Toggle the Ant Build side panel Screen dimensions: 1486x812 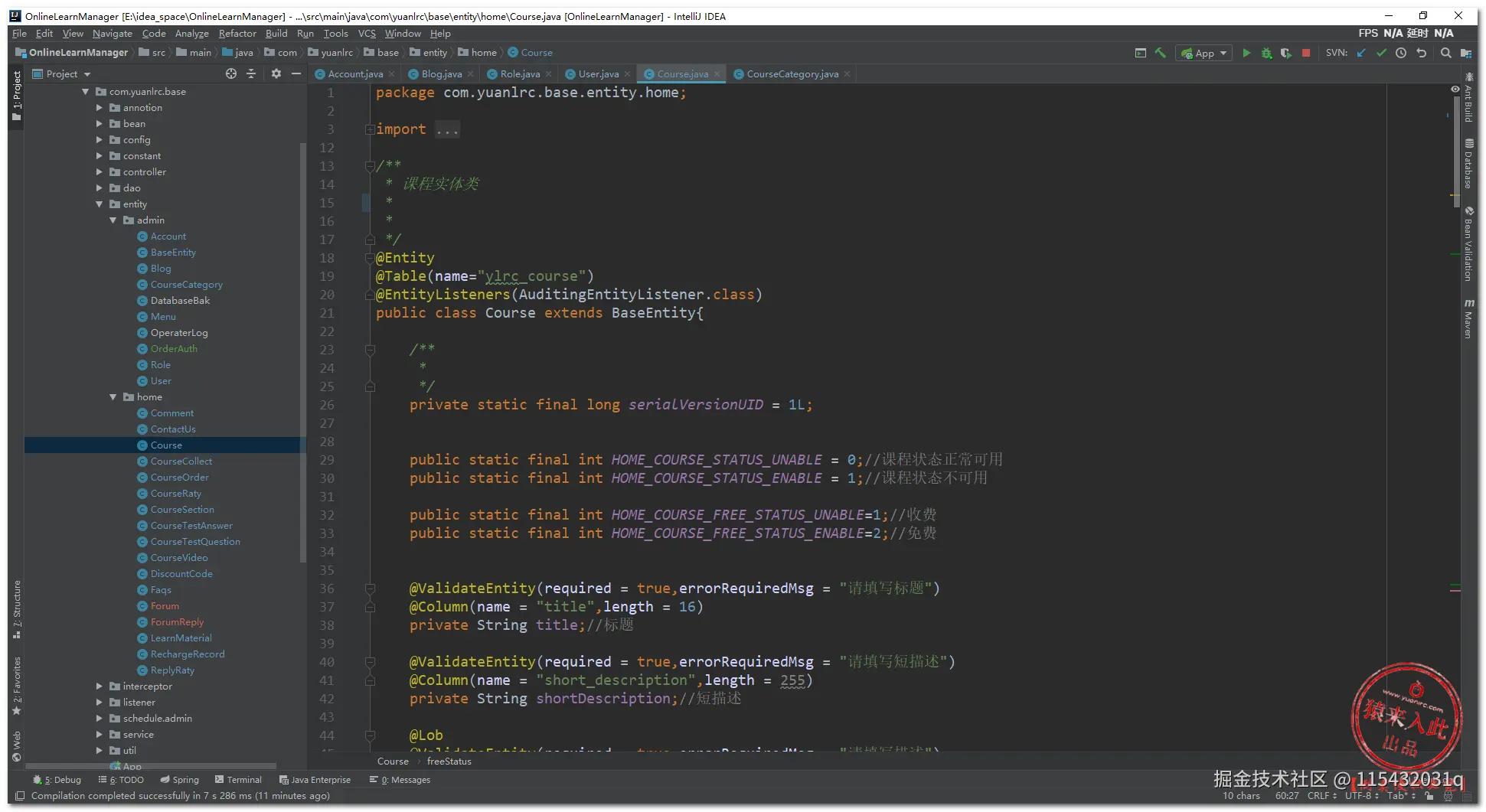[1468, 98]
